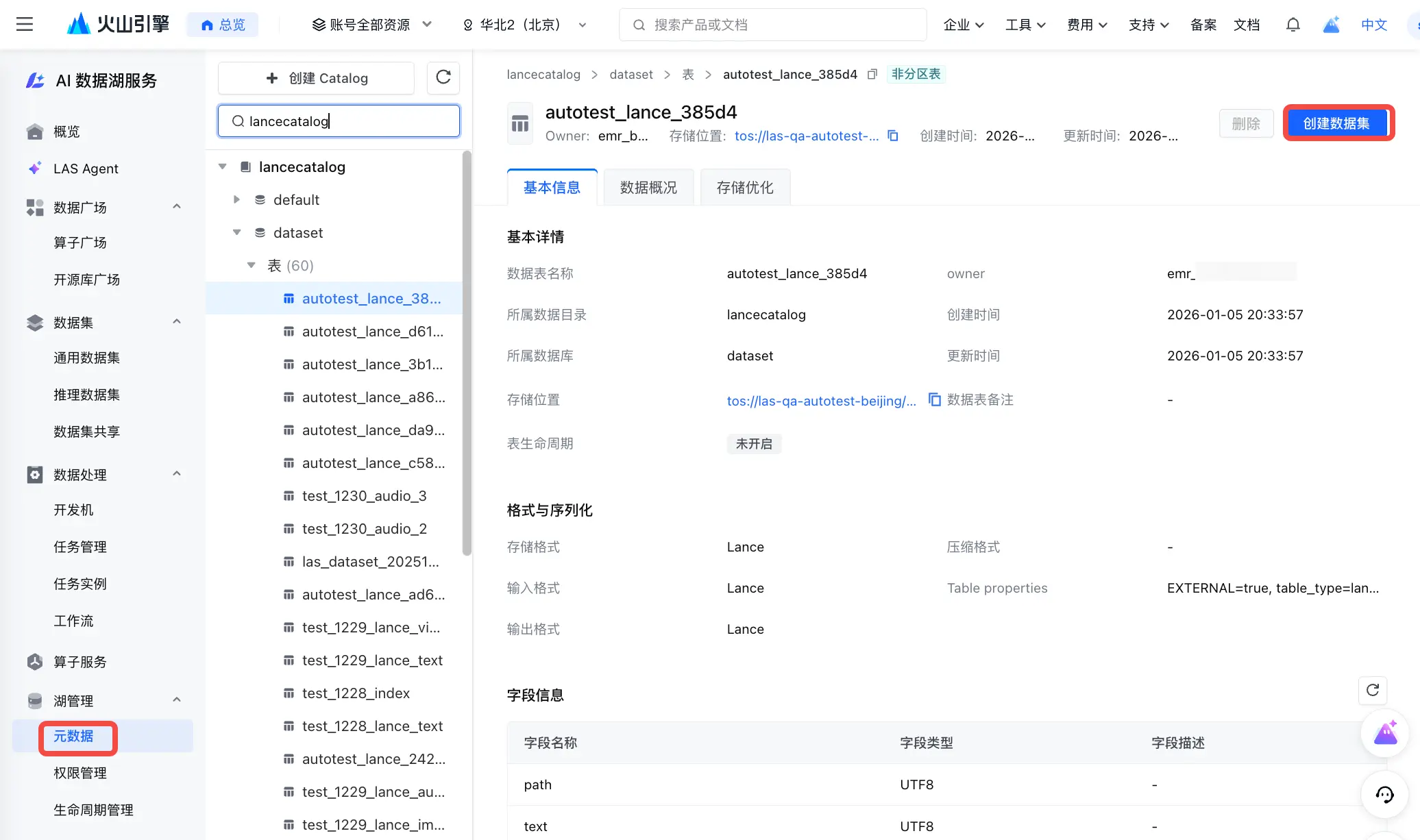Select table test_1229_lance_text in tree
Viewport: 1420px width, 840px height.
pos(373,660)
